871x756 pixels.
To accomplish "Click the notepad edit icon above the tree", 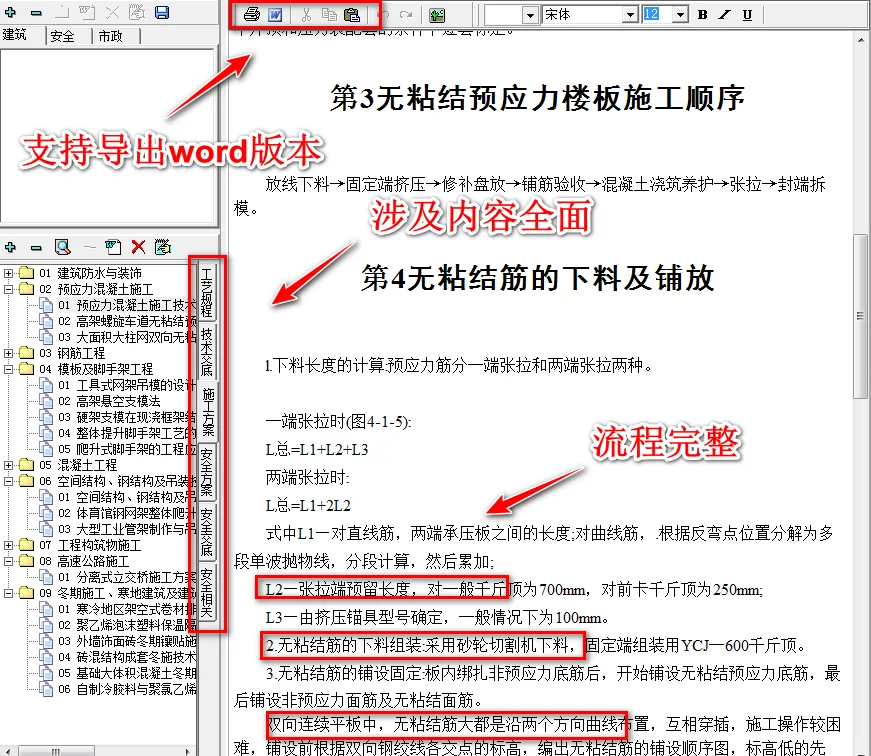I will tap(162, 246).
